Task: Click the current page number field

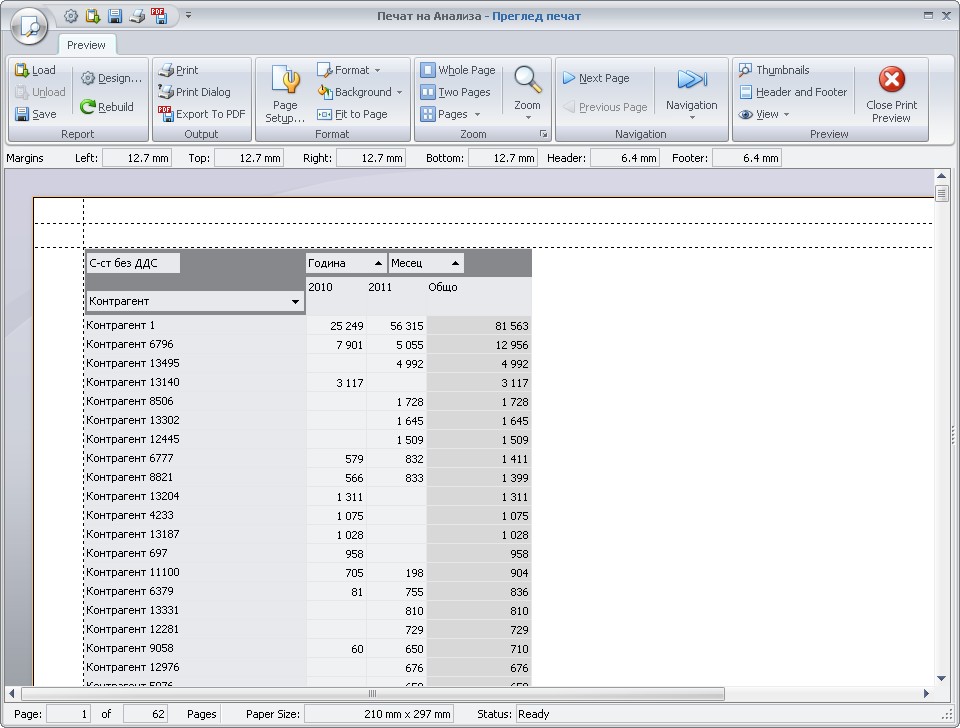Action: pyautogui.click(x=69, y=714)
